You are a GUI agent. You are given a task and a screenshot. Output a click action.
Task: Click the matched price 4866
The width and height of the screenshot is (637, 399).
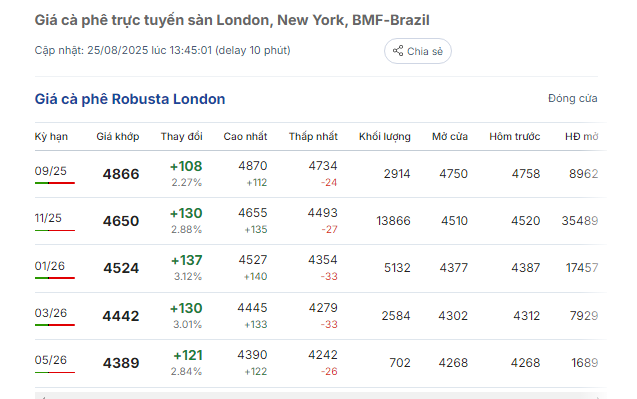point(121,174)
